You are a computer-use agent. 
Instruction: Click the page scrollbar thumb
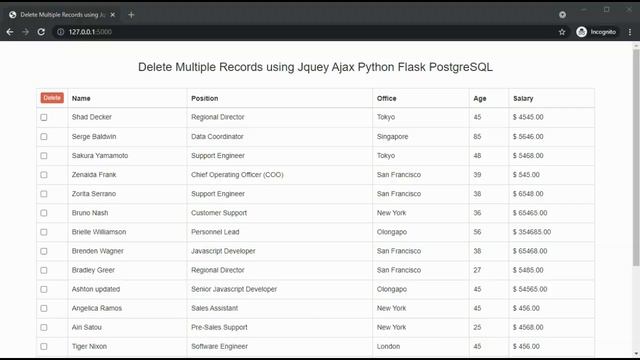[x=636, y=158]
